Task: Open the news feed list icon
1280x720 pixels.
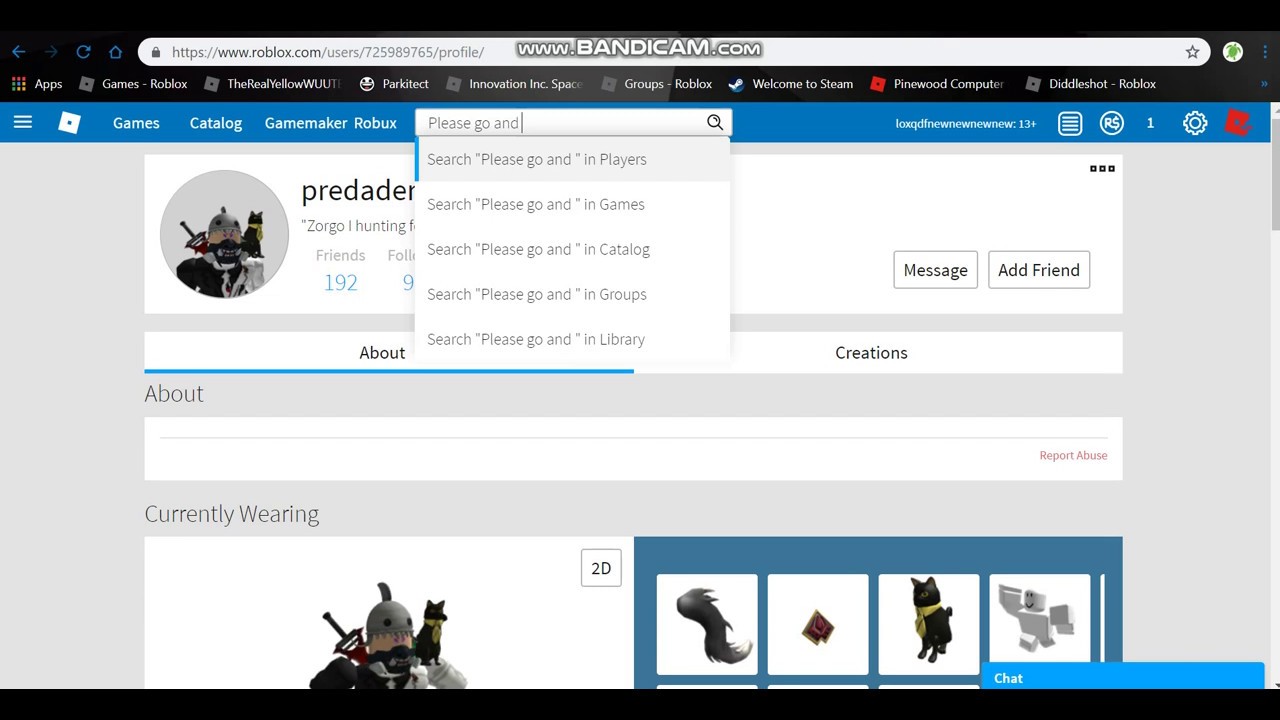Action: click(x=1070, y=123)
